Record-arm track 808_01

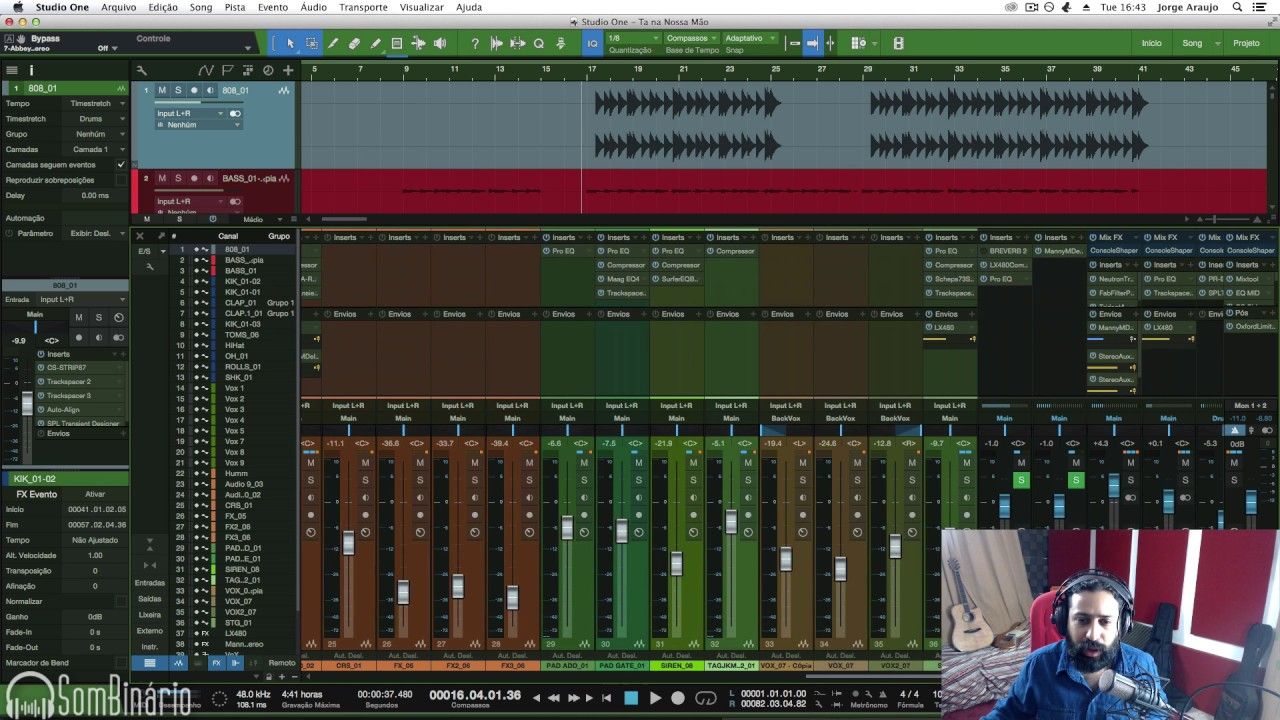tap(195, 90)
